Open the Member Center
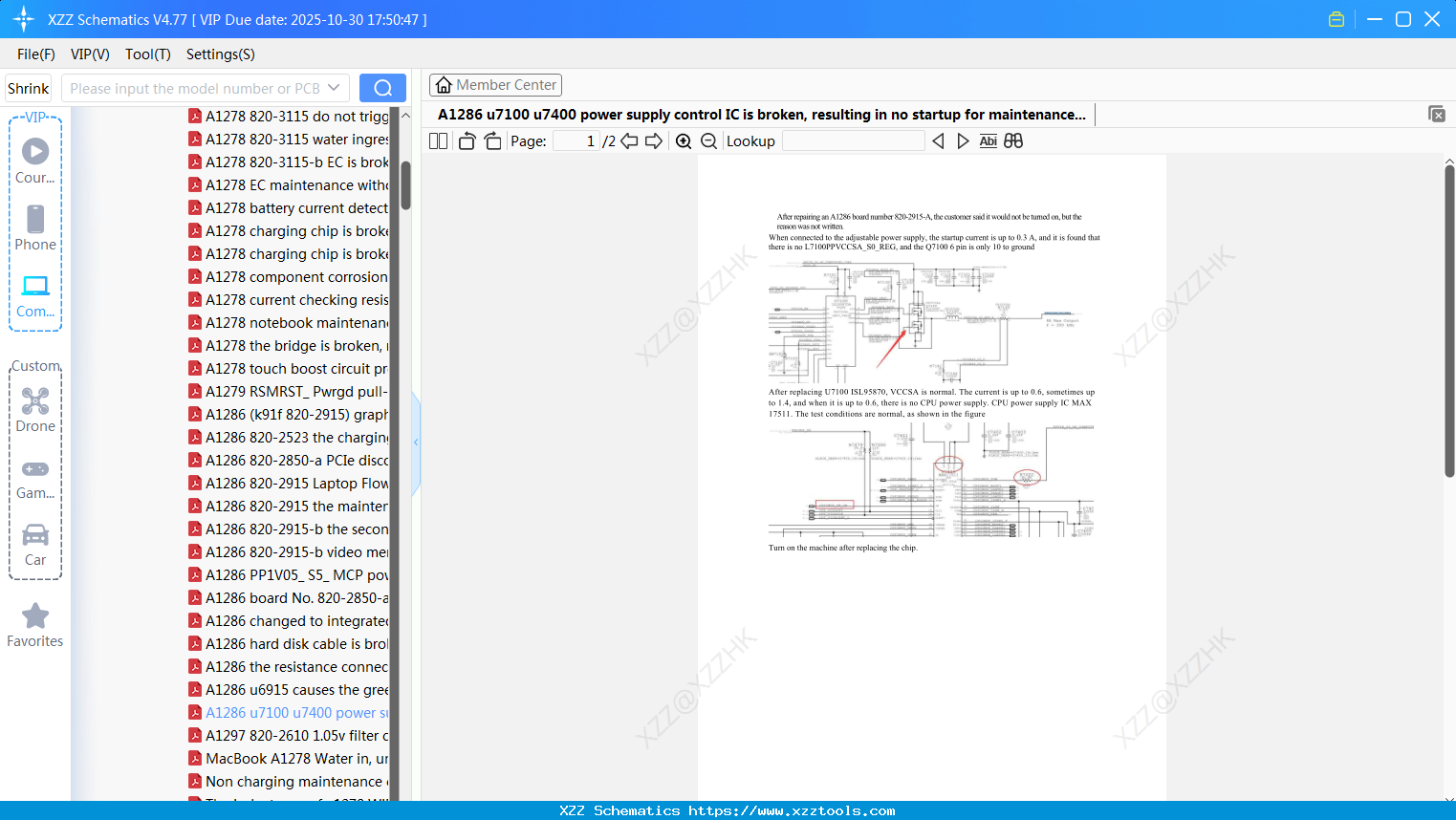The width and height of the screenshot is (1456, 820). pos(495,85)
